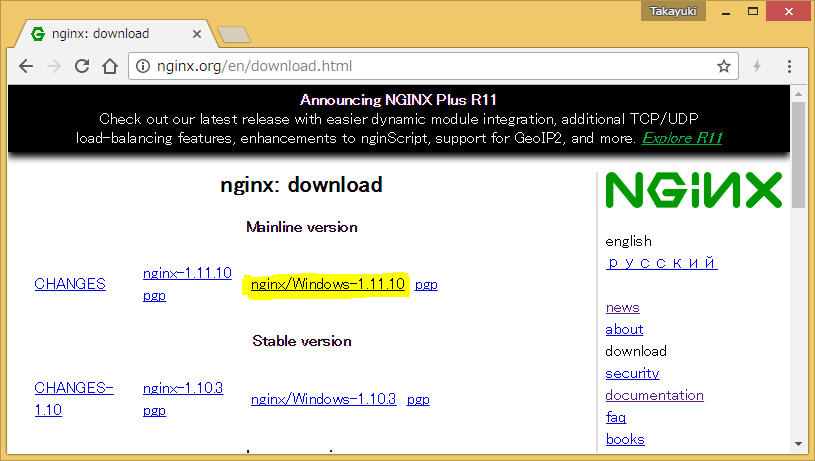Viewport: 815px width, 461px height.
Task: Open a new browser tab
Action: [234, 35]
